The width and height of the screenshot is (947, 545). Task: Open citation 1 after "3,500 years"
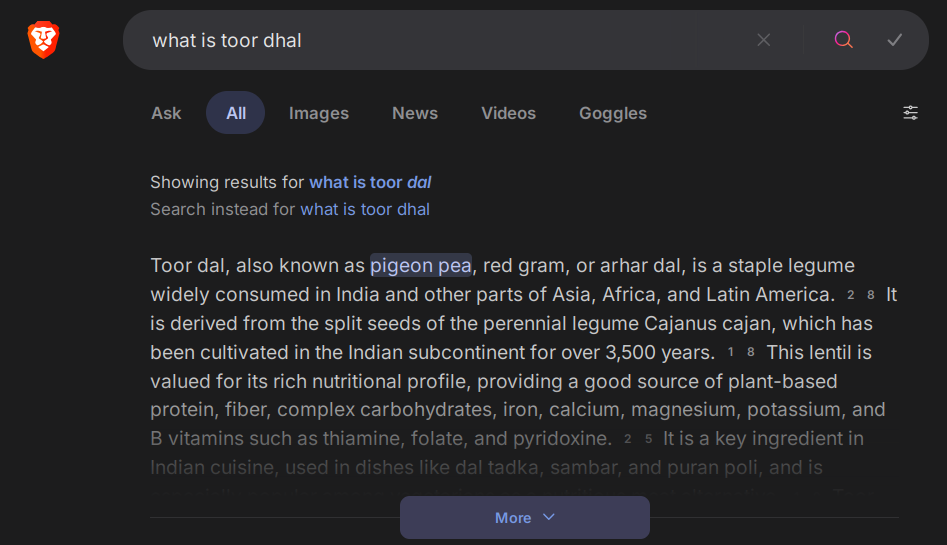click(731, 353)
